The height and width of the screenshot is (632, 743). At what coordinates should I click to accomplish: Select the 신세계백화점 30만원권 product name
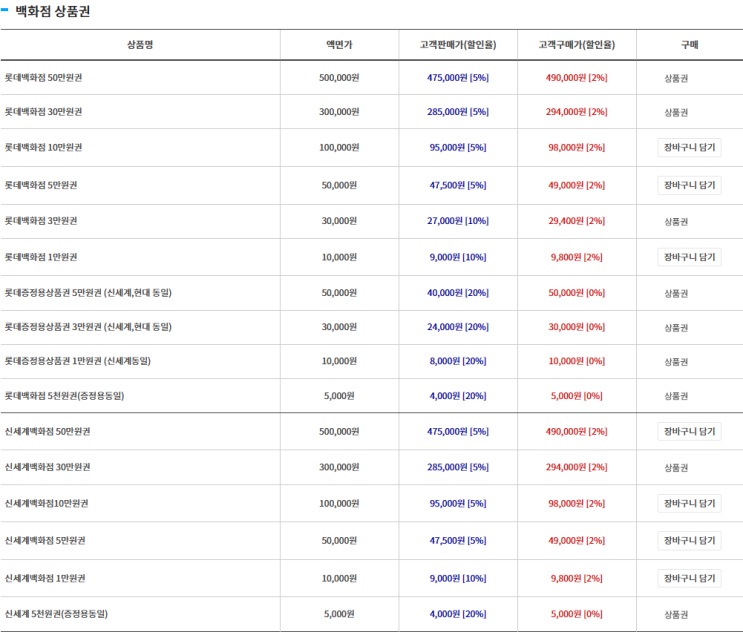pos(47,467)
